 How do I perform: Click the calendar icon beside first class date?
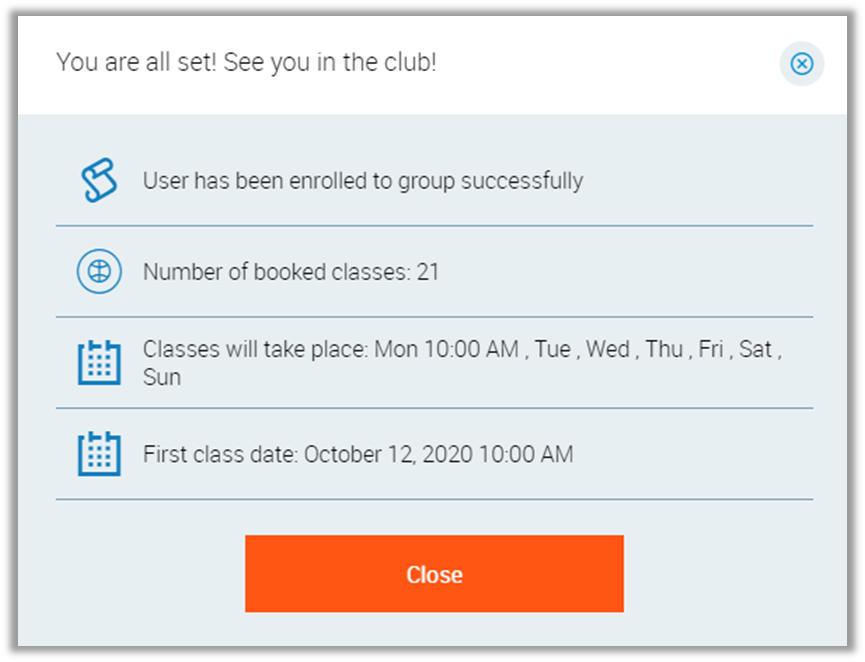[x=99, y=454]
